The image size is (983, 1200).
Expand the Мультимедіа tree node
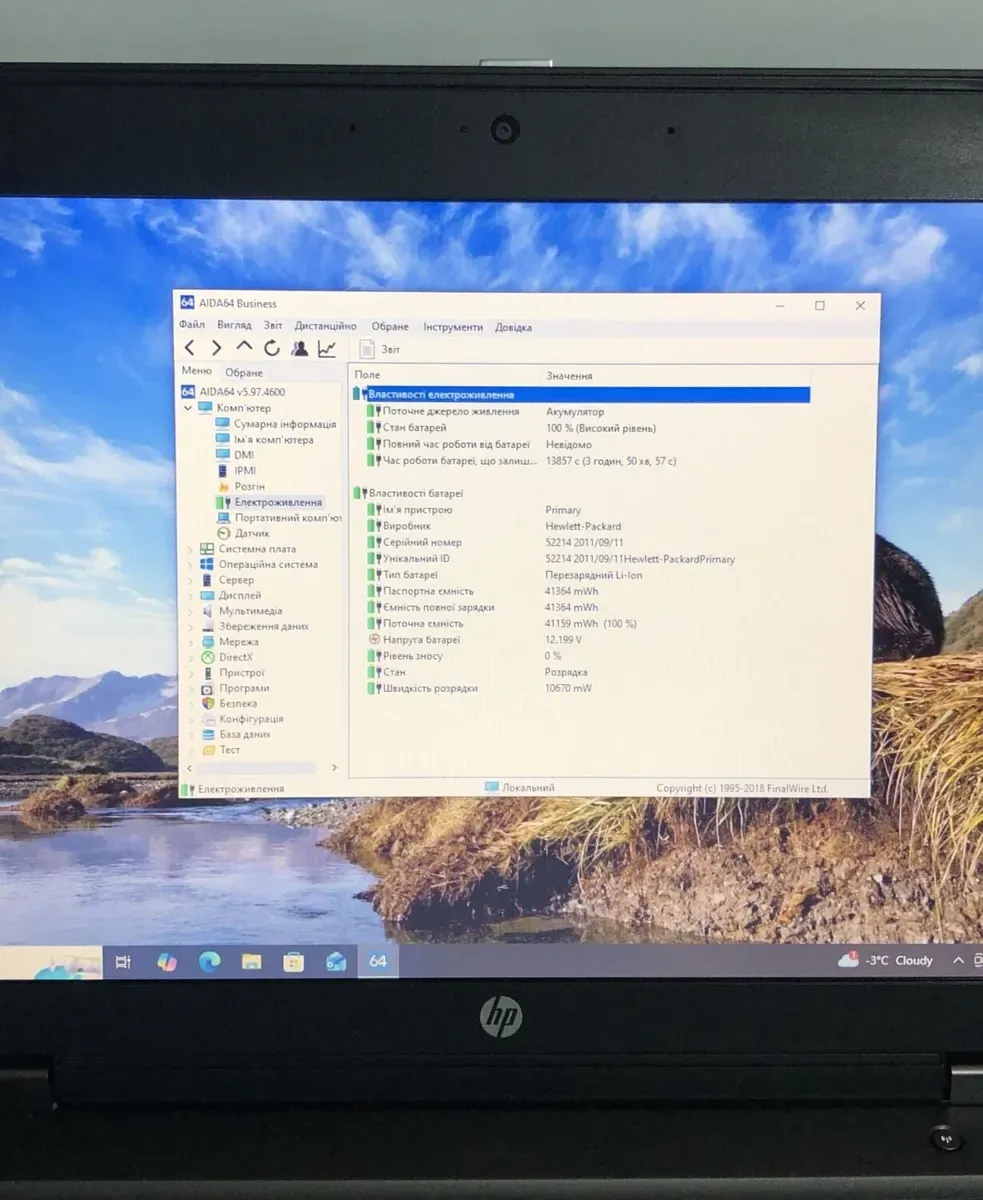click(x=190, y=611)
